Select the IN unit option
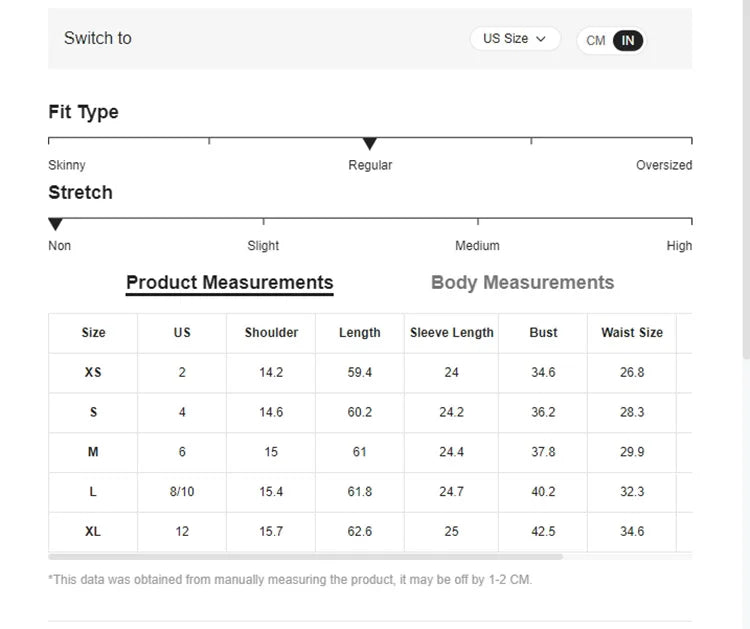The width and height of the screenshot is (750, 629). click(628, 41)
